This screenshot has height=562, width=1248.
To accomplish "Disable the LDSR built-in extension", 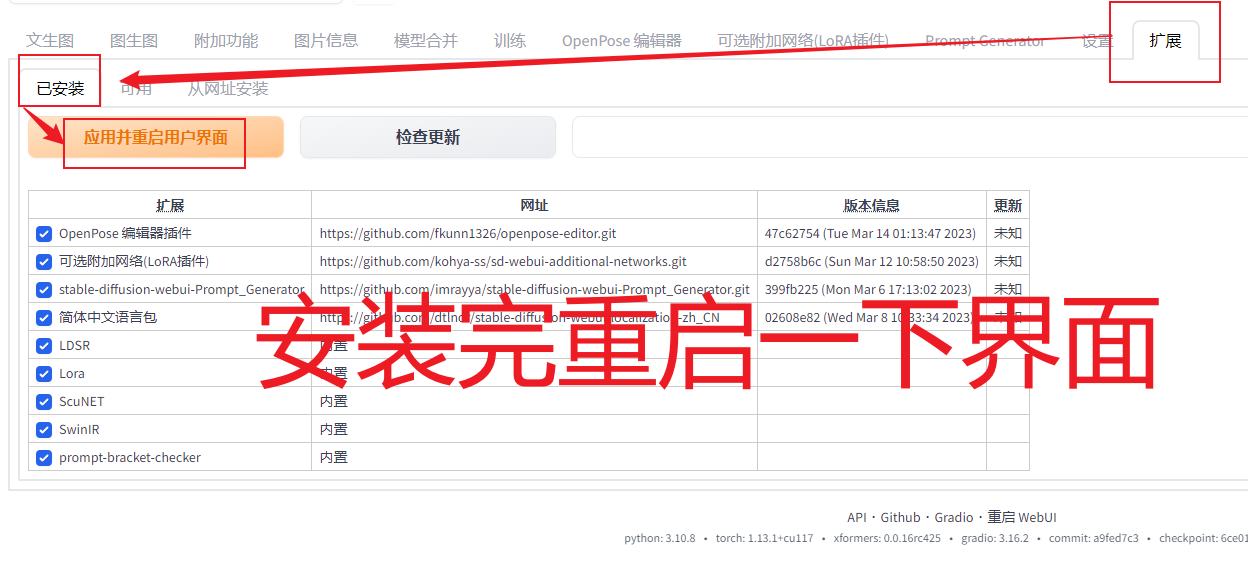I will point(44,346).
